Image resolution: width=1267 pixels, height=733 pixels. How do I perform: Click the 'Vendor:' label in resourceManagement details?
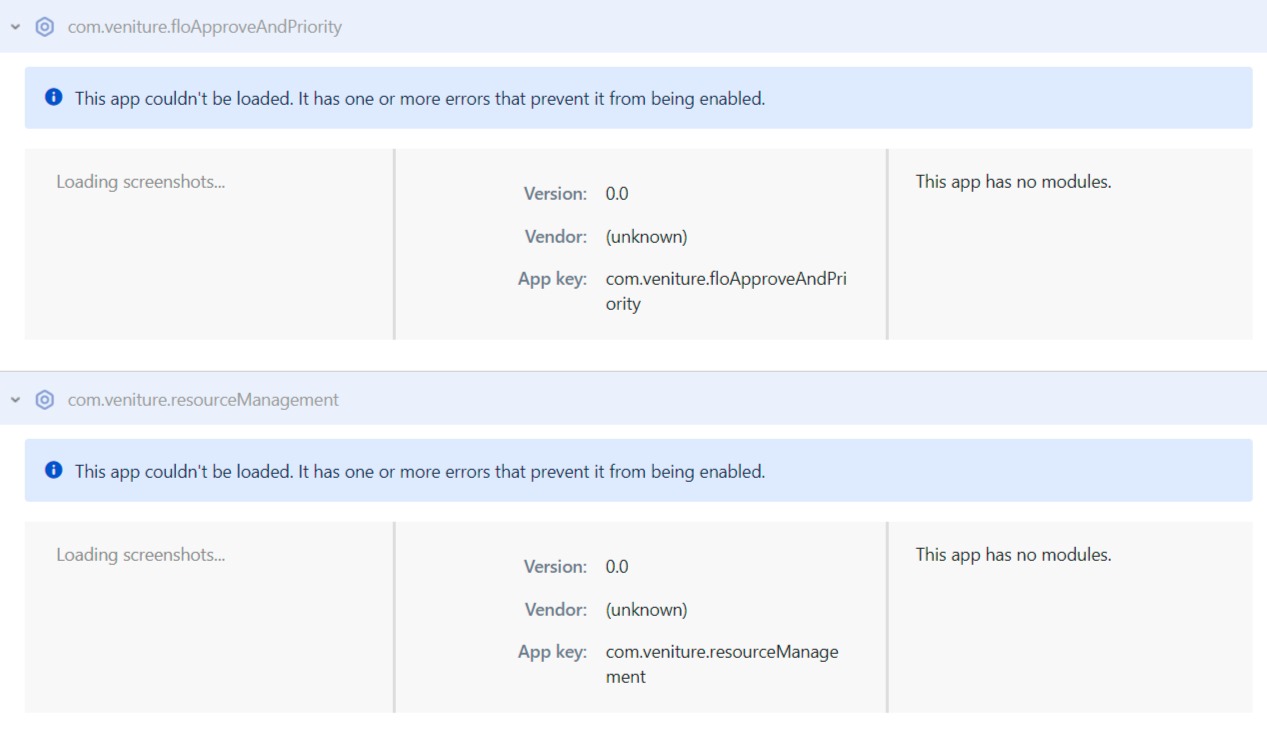(556, 610)
